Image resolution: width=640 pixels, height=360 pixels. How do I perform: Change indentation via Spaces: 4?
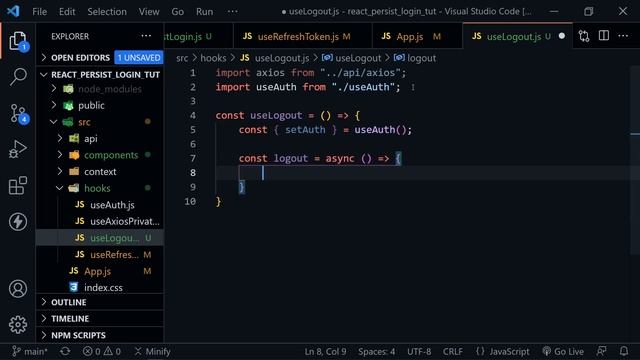376,351
